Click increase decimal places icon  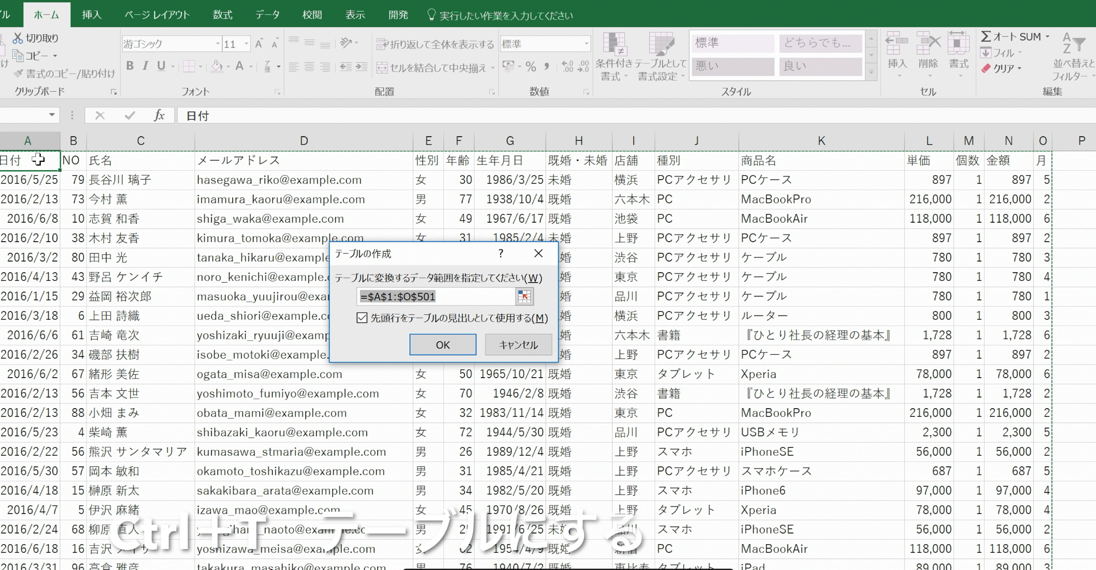coord(568,67)
